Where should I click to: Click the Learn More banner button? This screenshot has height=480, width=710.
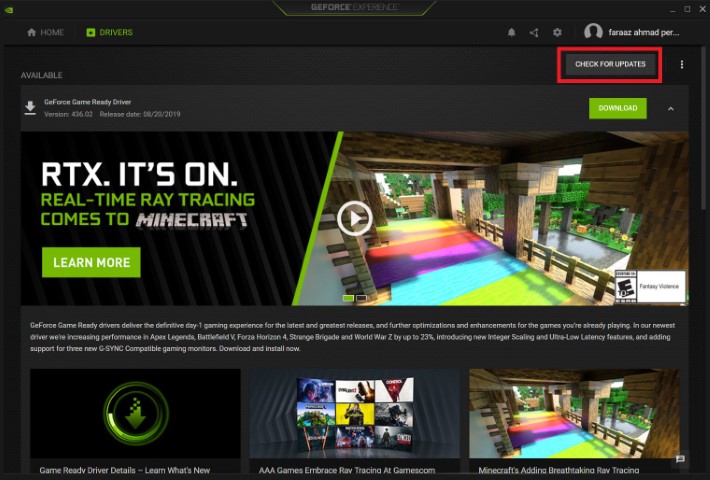[91, 262]
